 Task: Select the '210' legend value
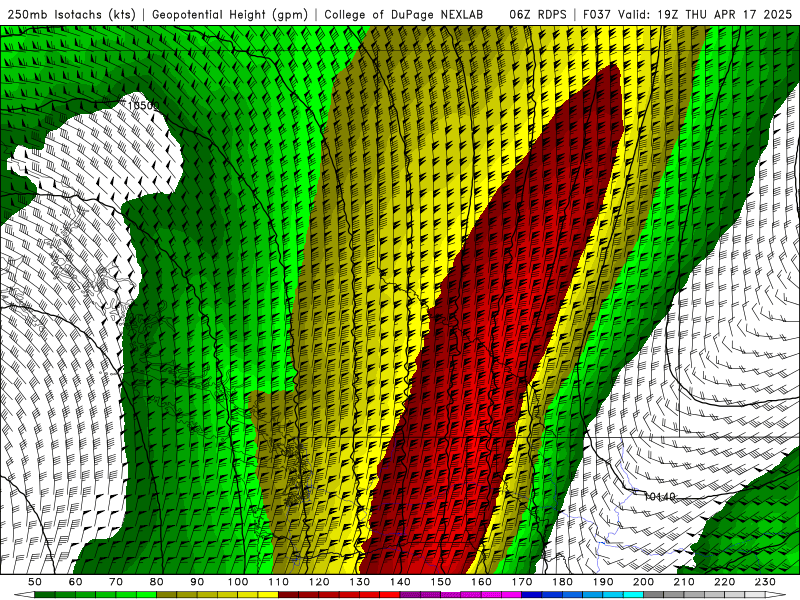click(684, 582)
